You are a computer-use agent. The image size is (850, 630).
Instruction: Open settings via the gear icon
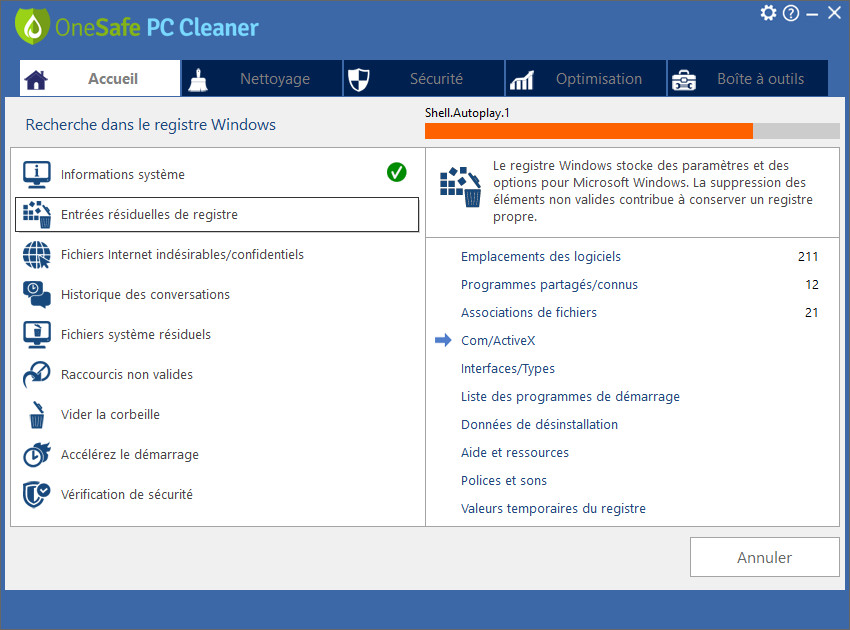click(x=768, y=12)
